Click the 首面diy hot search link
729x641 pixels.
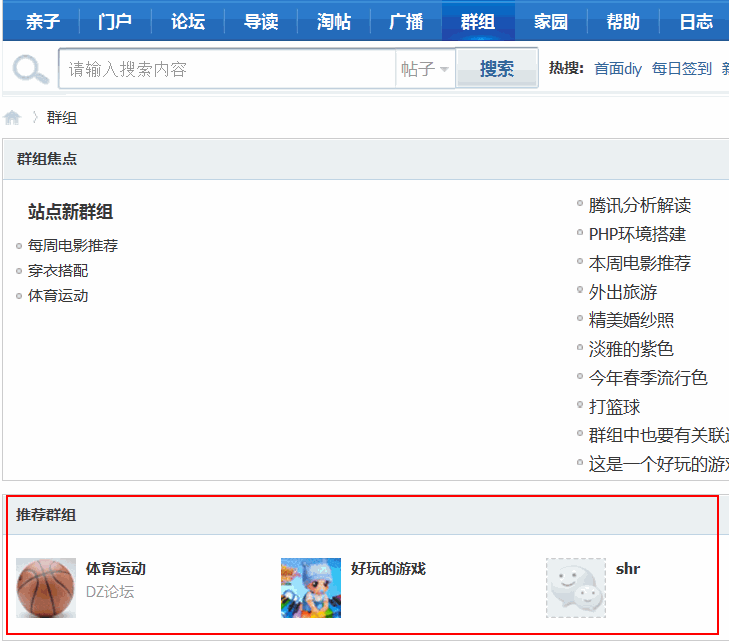pos(618,69)
